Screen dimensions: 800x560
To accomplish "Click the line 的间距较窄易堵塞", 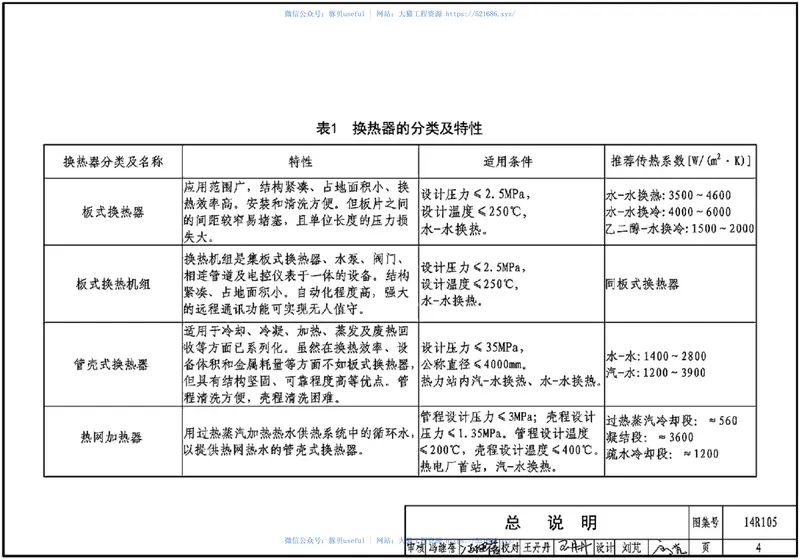I will (237, 220).
